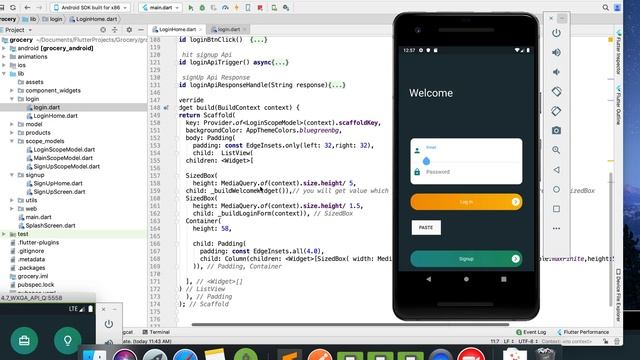Click emulator sidebar Back triangle

click(556, 170)
